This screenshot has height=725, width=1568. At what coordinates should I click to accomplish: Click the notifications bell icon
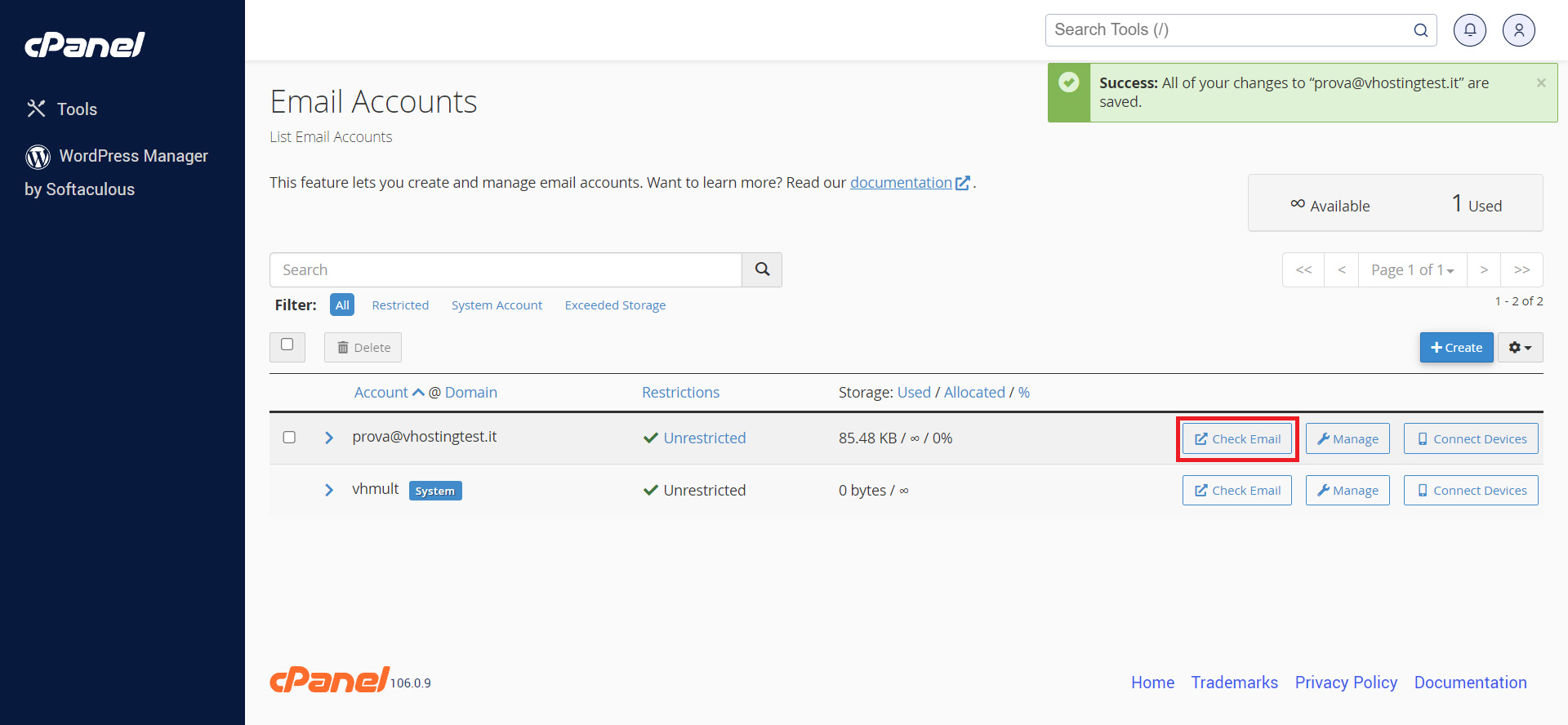[x=1469, y=30]
